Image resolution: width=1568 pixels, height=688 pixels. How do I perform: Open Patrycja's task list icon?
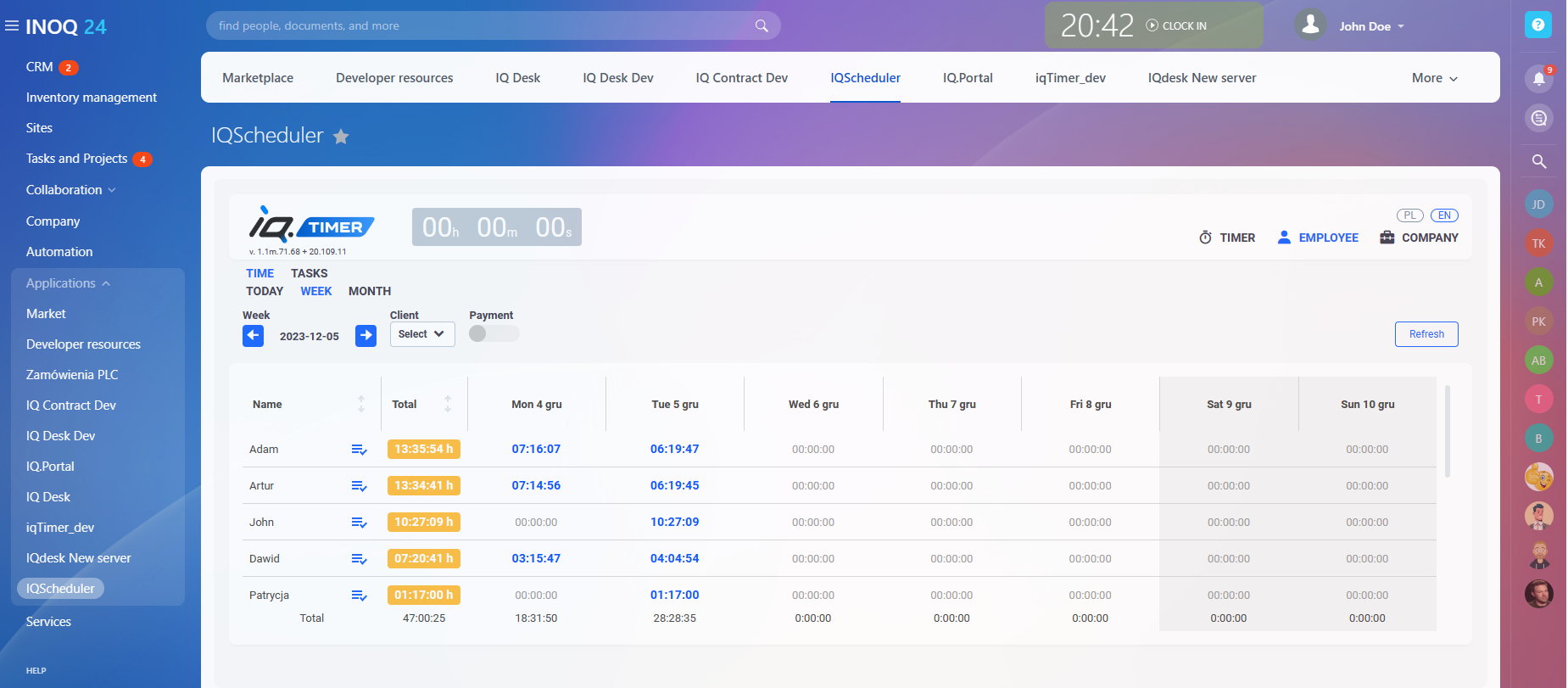[359, 596]
